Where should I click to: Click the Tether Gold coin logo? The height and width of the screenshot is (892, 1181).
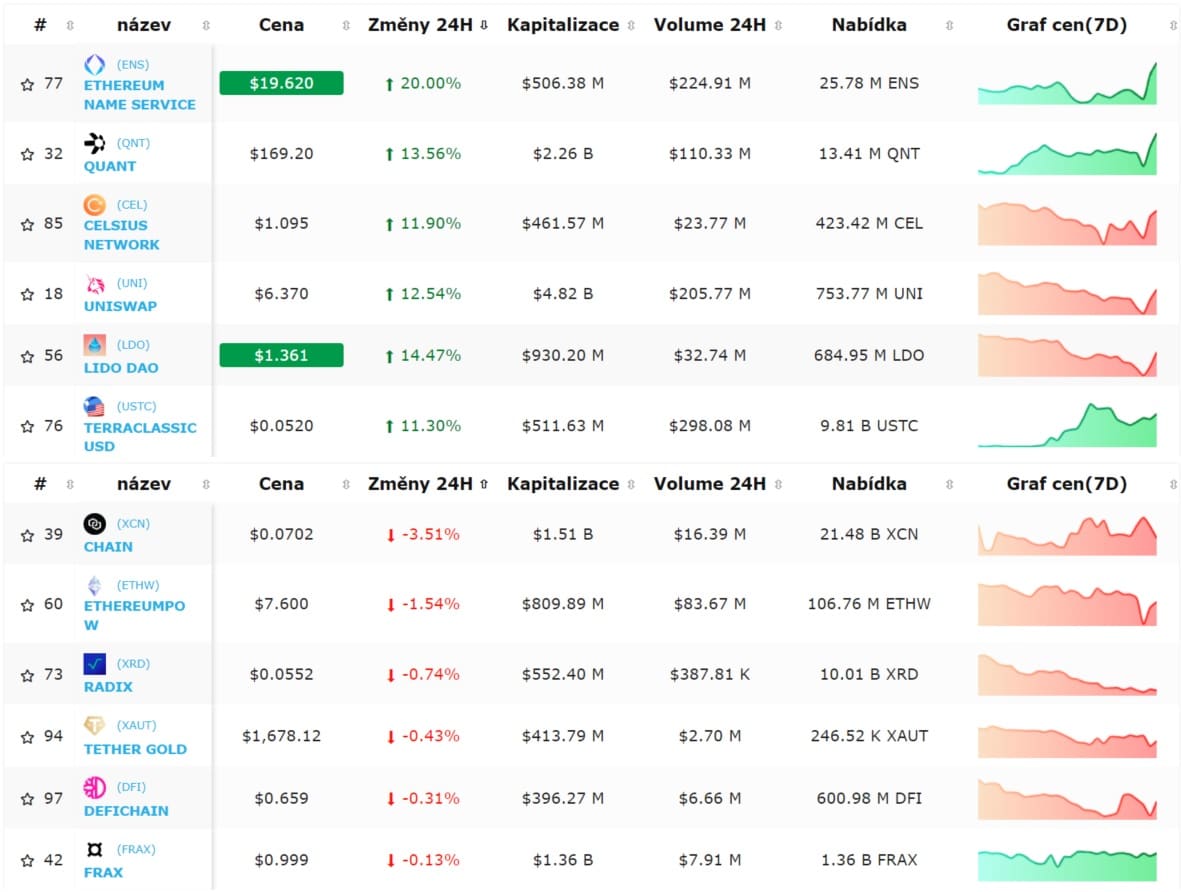[94, 726]
